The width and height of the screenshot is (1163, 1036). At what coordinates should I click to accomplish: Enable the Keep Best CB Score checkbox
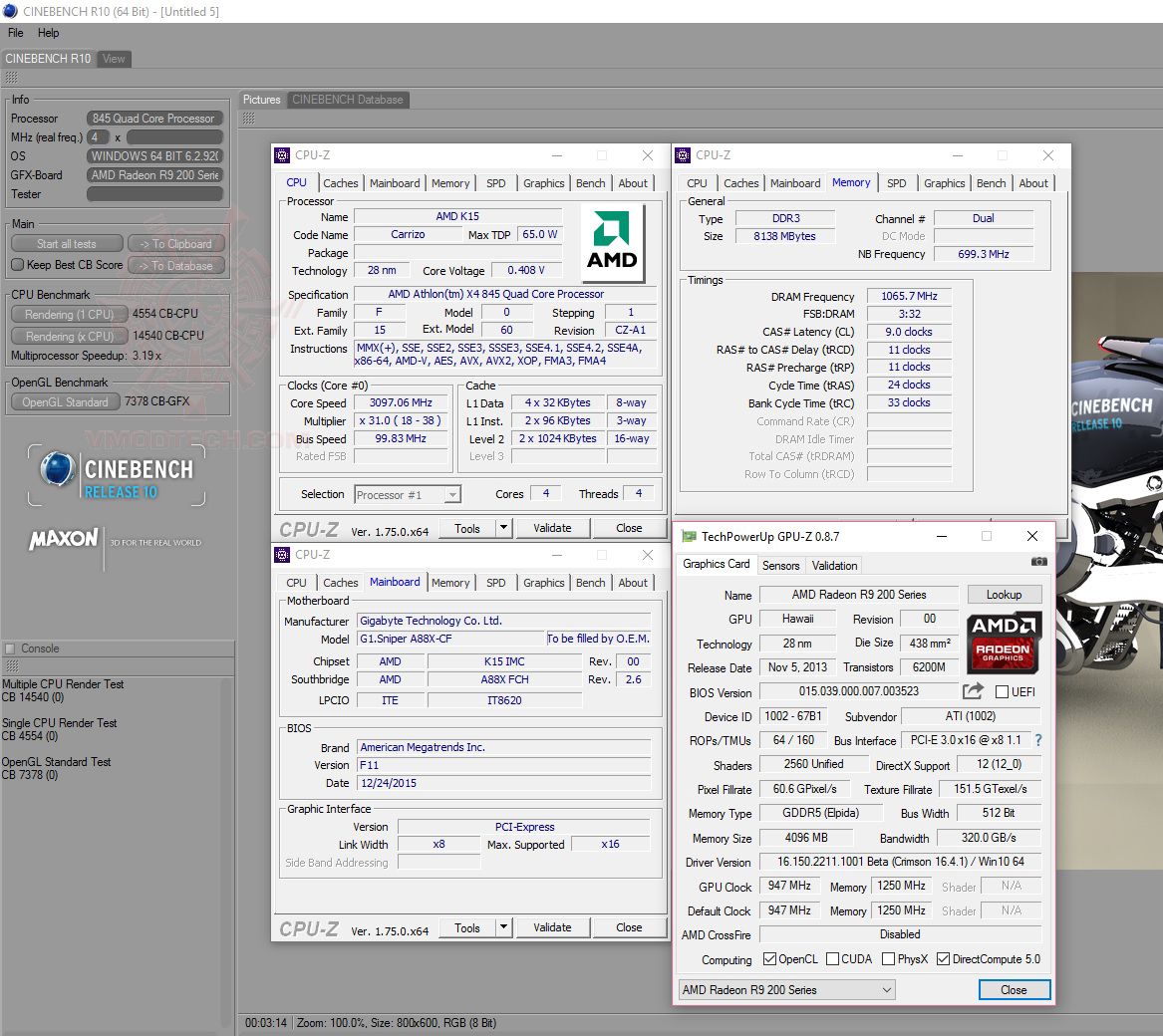pos(17,265)
